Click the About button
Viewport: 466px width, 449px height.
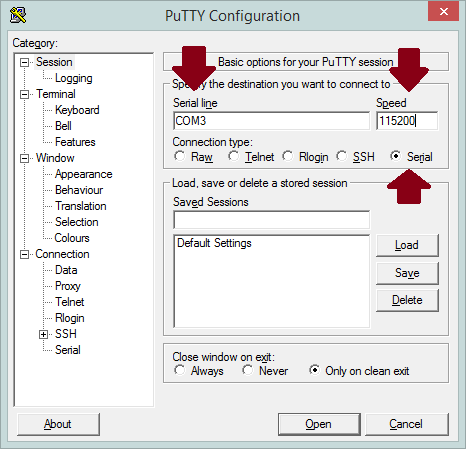[58, 424]
